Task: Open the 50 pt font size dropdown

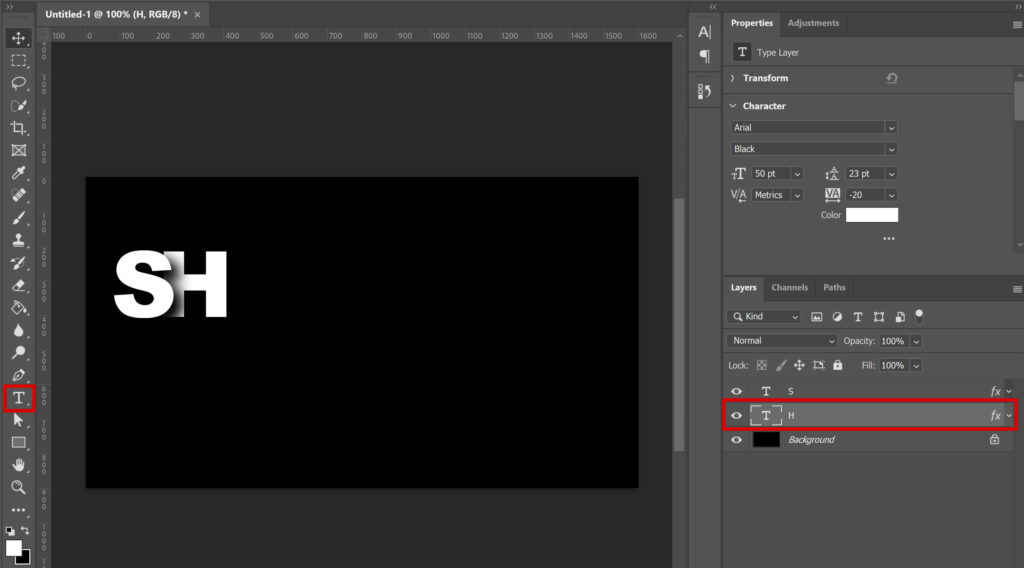Action: (797, 174)
